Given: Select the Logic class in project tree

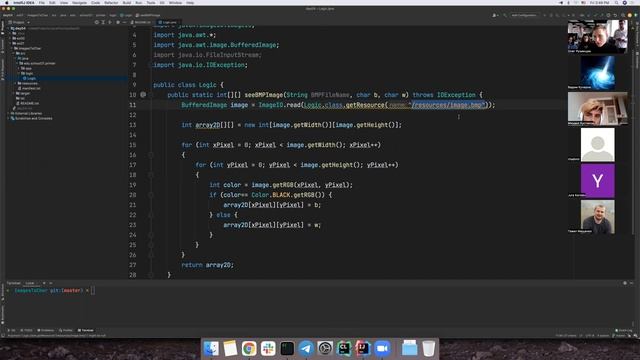Looking at the screenshot, I should pyautogui.click(x=30, y=78).
